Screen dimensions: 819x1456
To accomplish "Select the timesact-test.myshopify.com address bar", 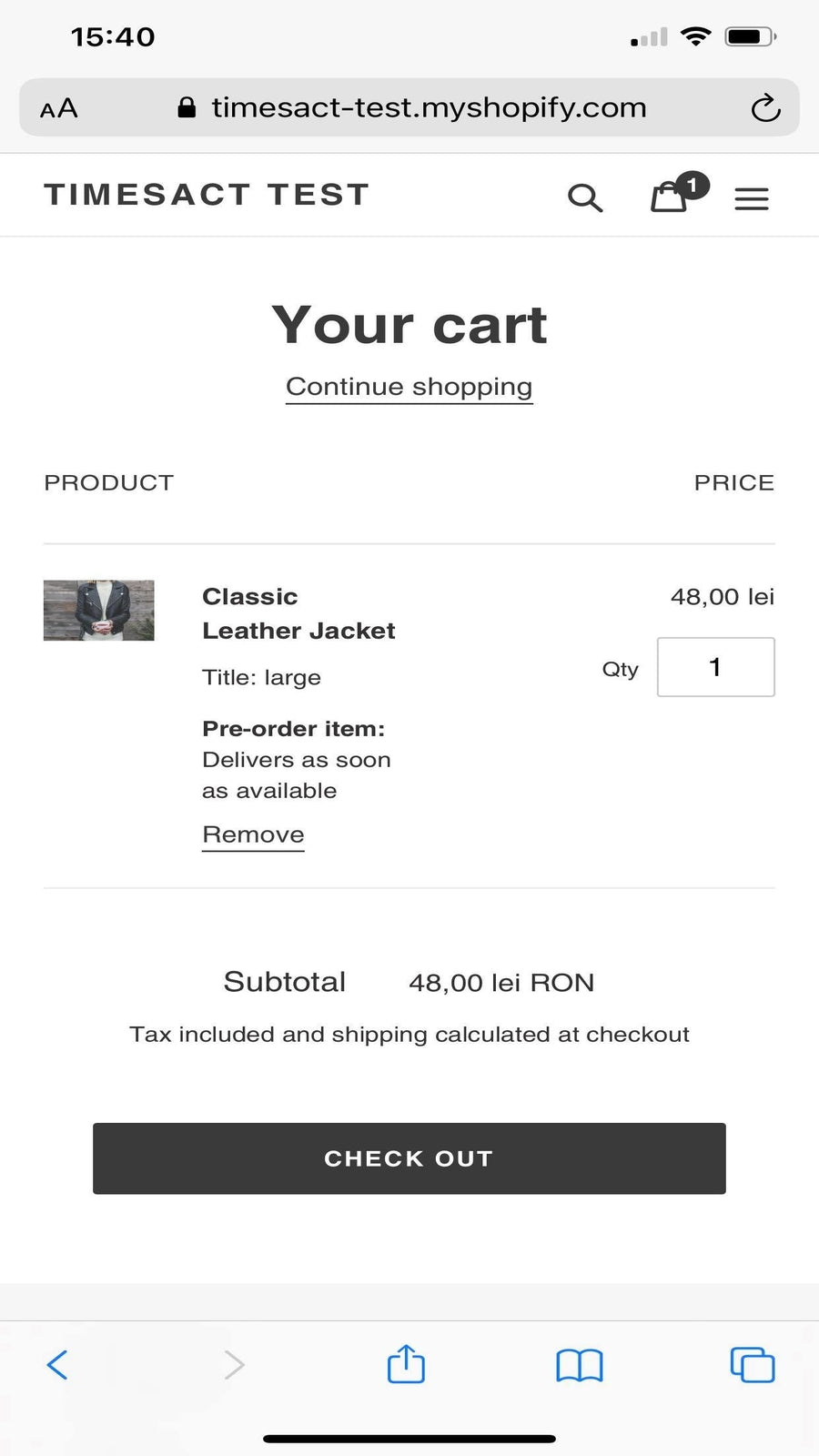I will point(429,108).
